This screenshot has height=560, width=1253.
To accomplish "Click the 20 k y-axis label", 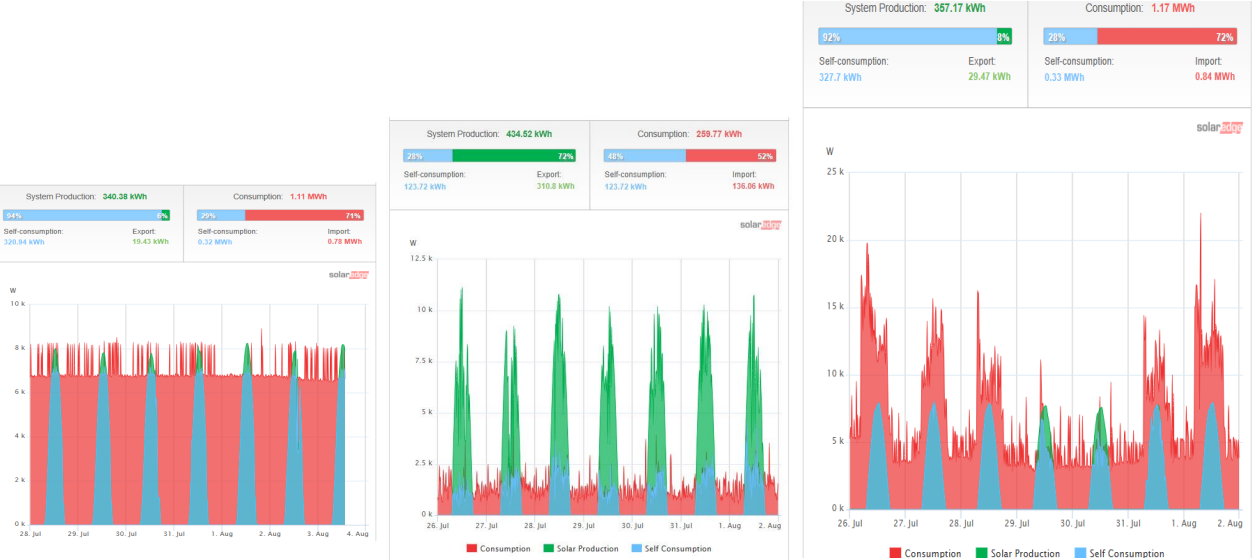I will 835,239.
